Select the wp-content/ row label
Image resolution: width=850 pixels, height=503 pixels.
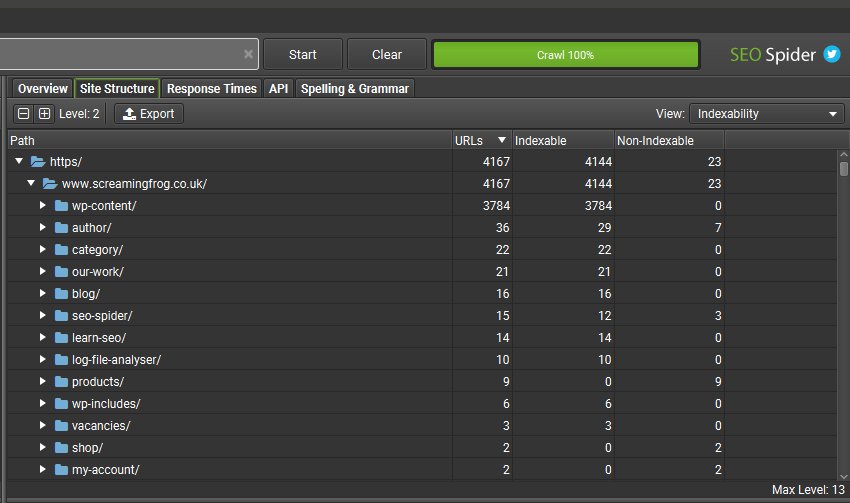coord(104,206)
